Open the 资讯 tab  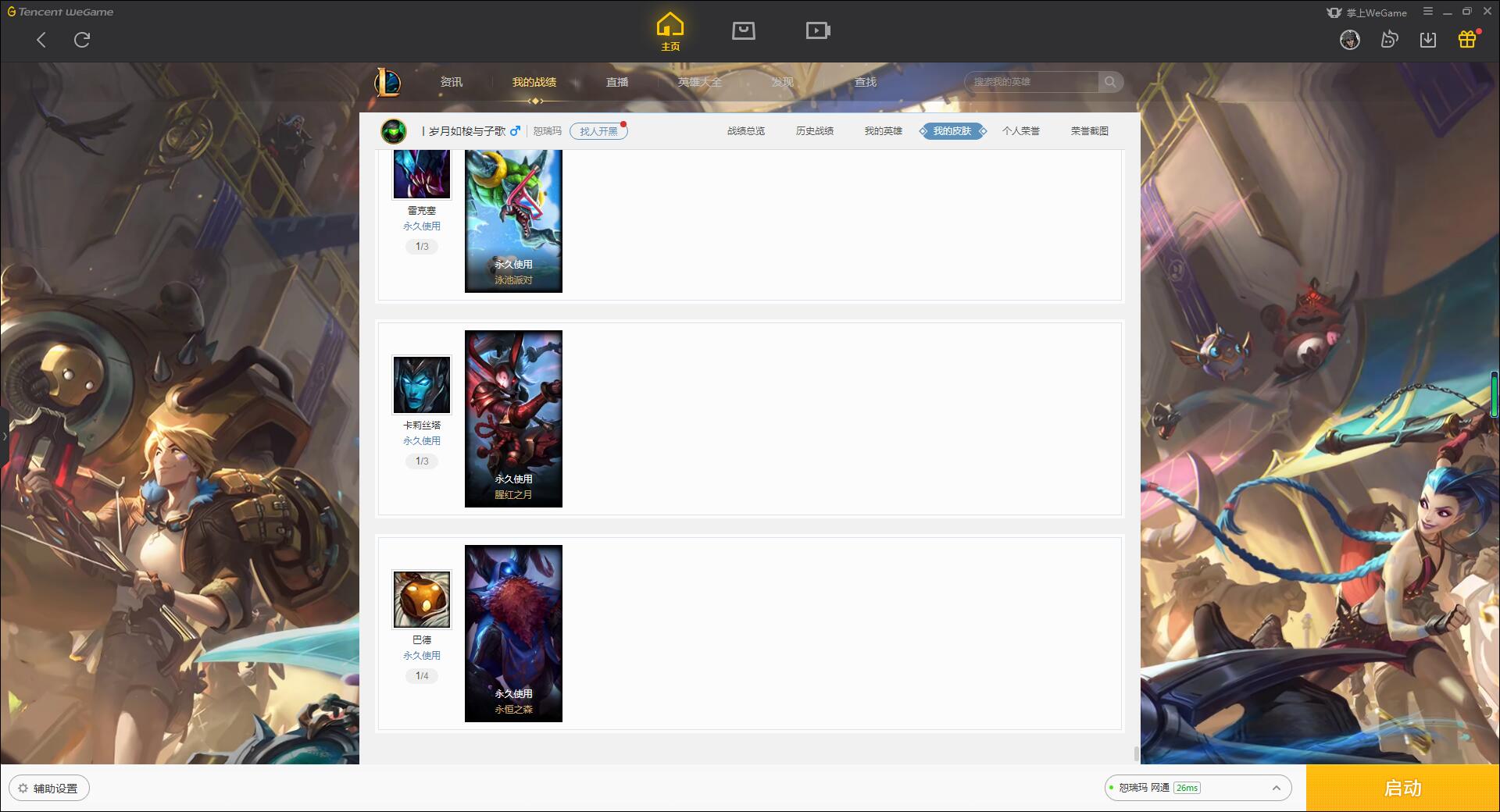[x=452, y=82]
